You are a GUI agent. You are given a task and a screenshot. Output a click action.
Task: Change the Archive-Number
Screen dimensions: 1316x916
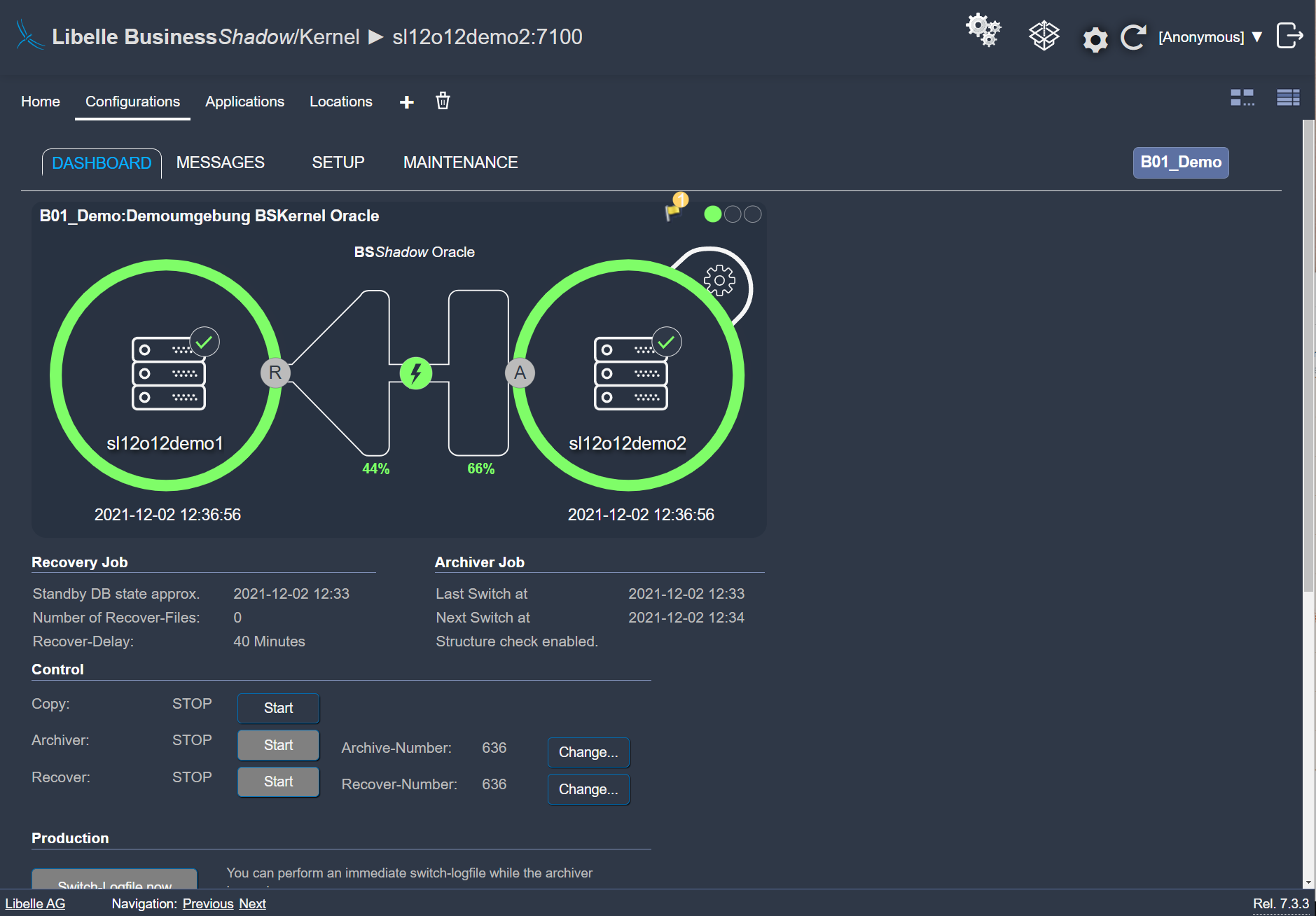point(588,752)
